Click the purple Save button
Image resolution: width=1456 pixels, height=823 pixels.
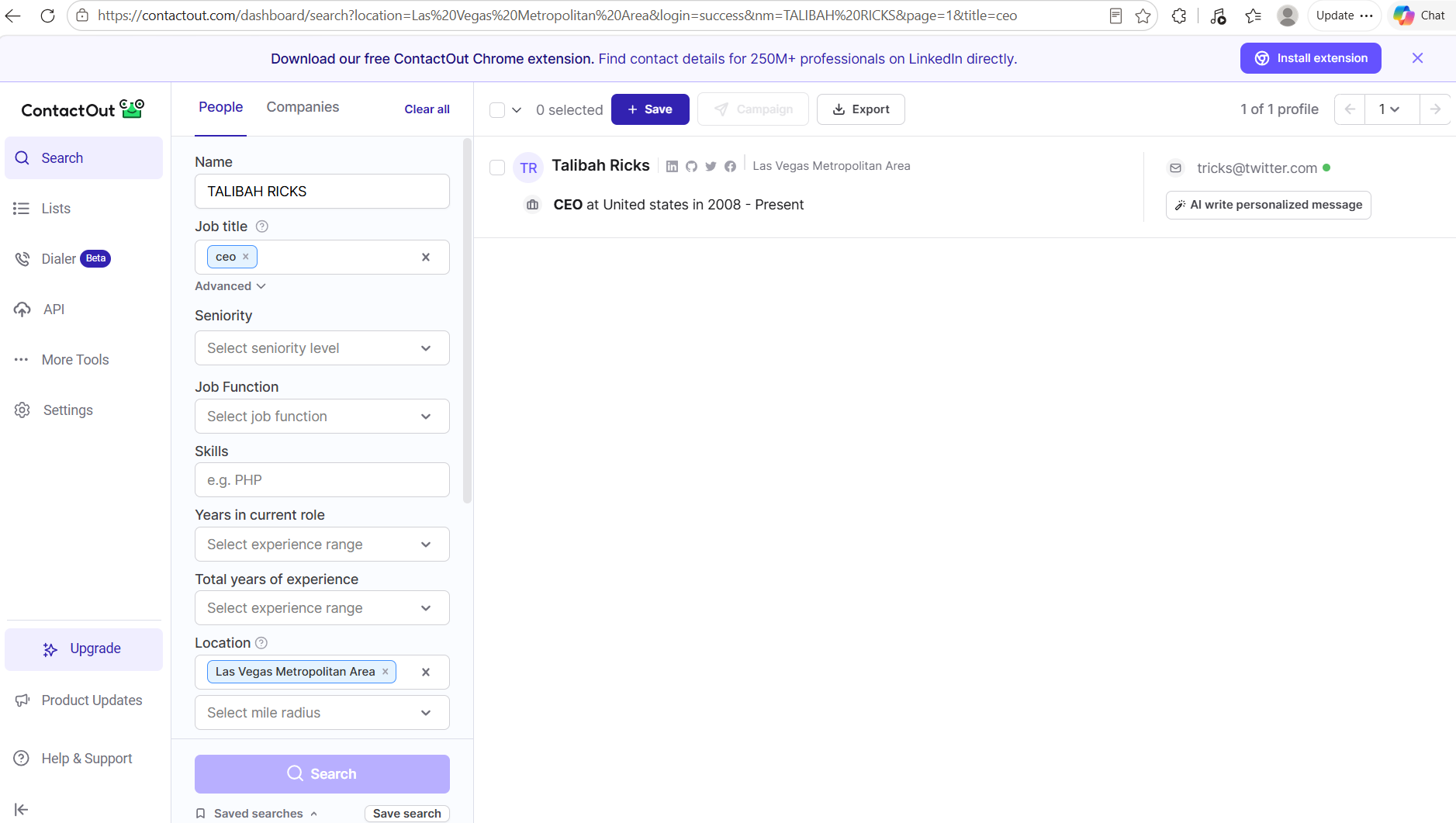650,109
